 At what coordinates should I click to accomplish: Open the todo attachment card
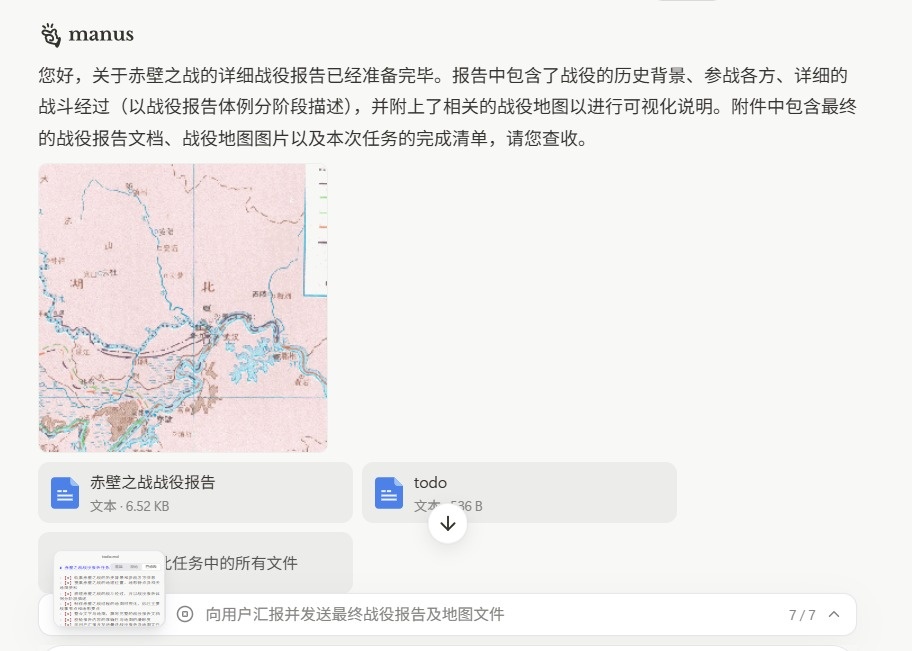pyautogui.click(x=519, y=492)
